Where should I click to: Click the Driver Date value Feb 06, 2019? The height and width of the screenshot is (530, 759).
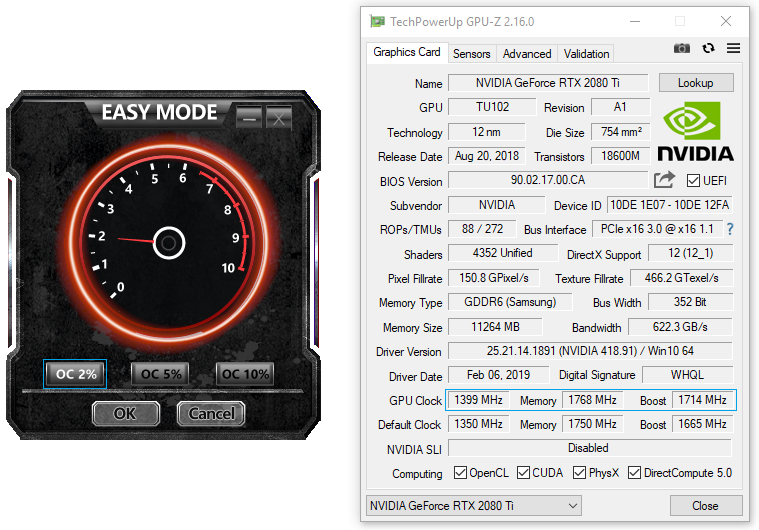click(498, 375)
